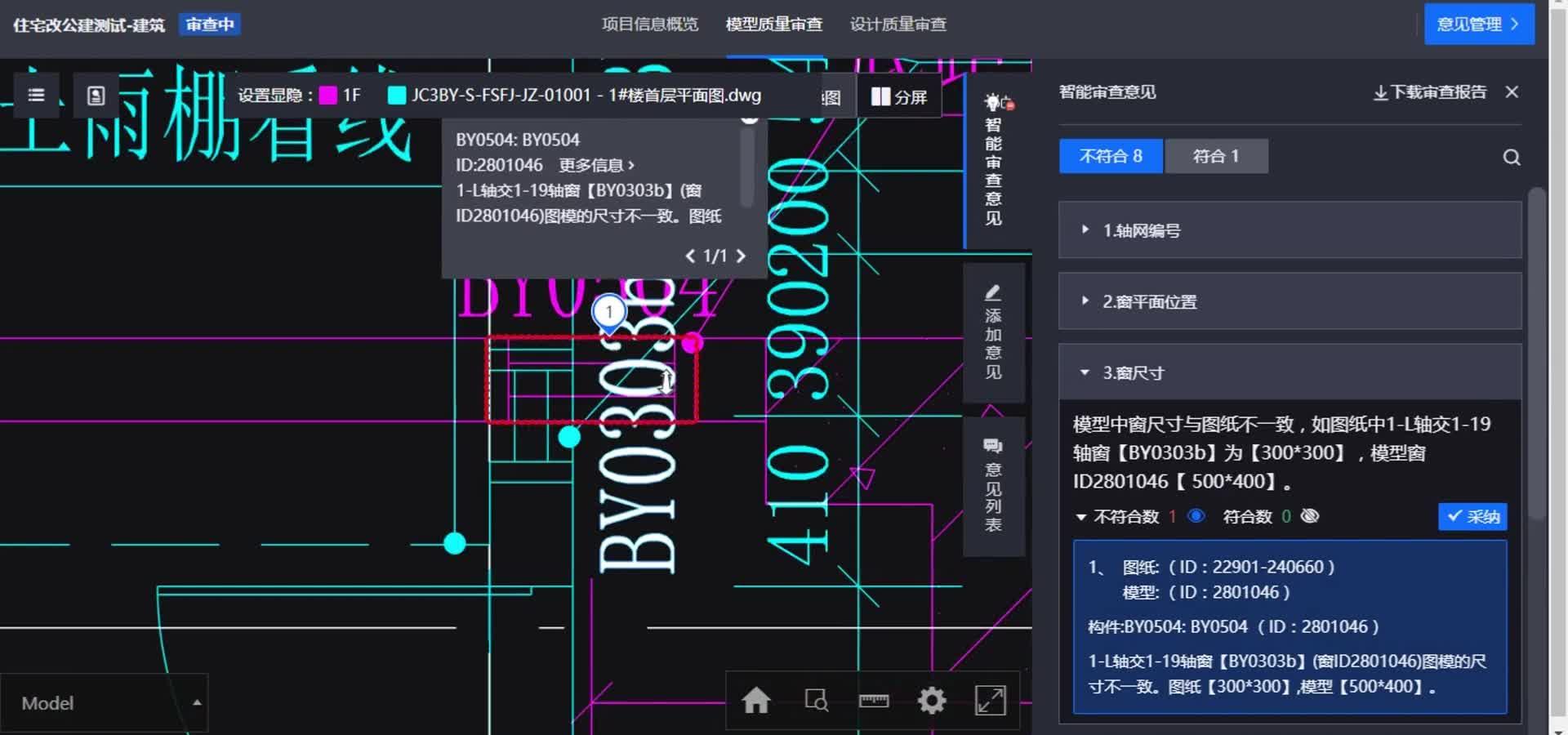Open 意见管理 button
This screenshot has width=1568, height=735.
coord(1479,24)
